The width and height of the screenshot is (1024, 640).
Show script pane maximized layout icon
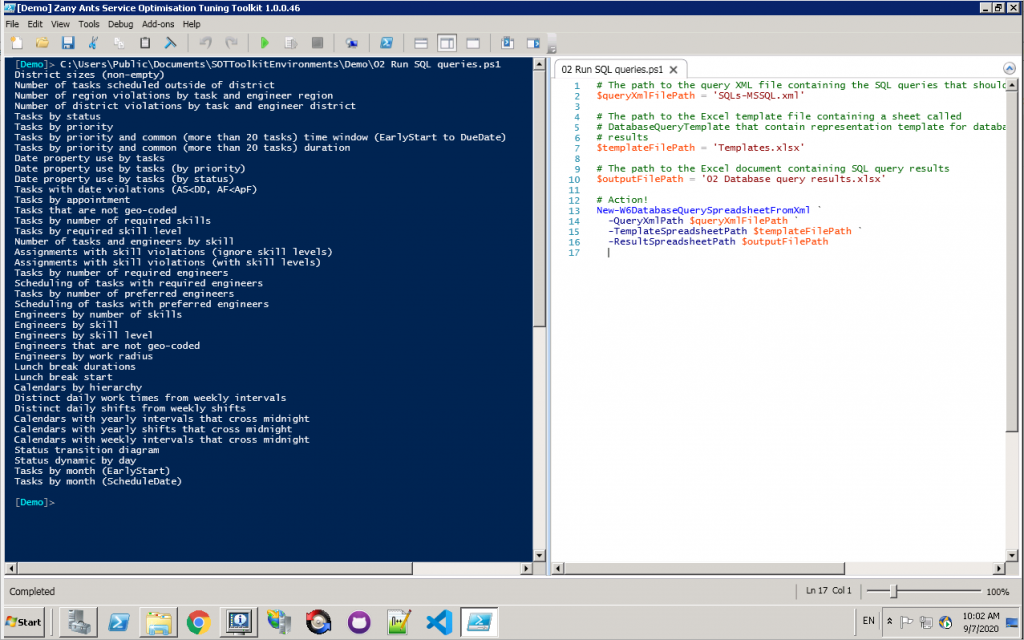tap(473, 43)
